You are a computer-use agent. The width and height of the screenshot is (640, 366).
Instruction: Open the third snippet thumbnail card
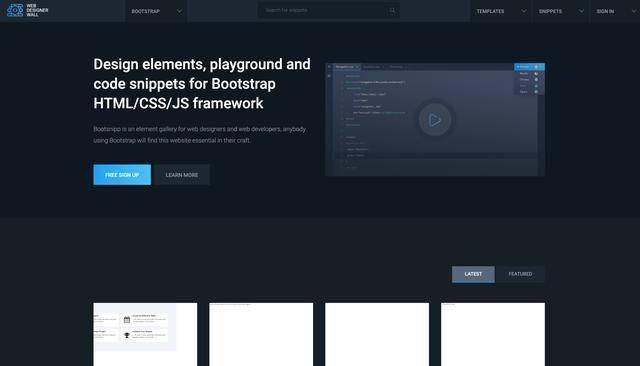point(377,334)
